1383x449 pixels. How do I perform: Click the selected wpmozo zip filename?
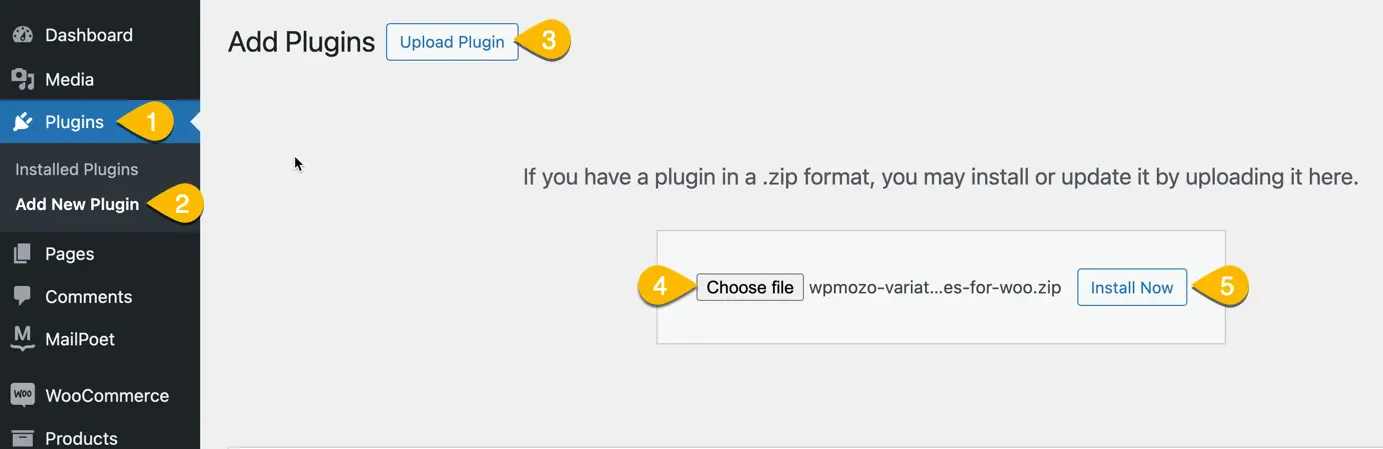click(934, 288)
